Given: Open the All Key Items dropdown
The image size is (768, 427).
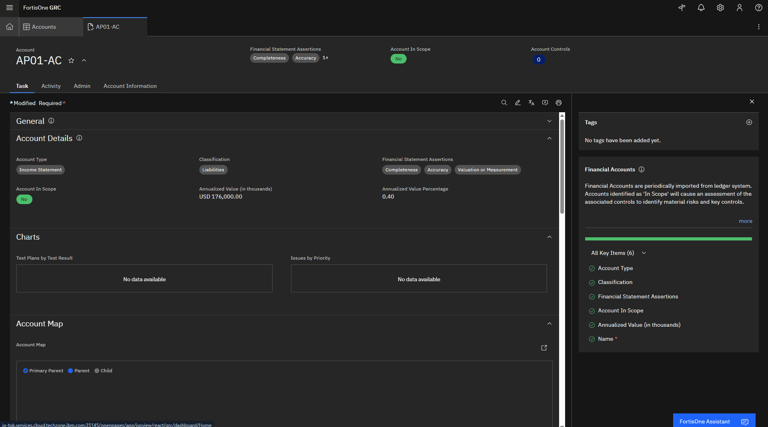Looking at the screenshot, I should 618,253.
